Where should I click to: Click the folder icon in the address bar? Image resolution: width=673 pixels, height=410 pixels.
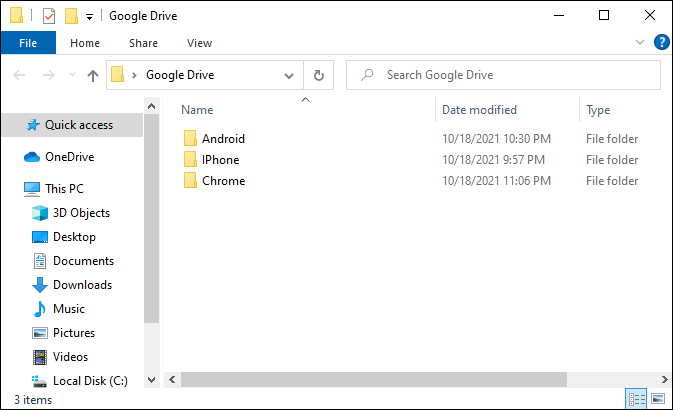[118, 75]
